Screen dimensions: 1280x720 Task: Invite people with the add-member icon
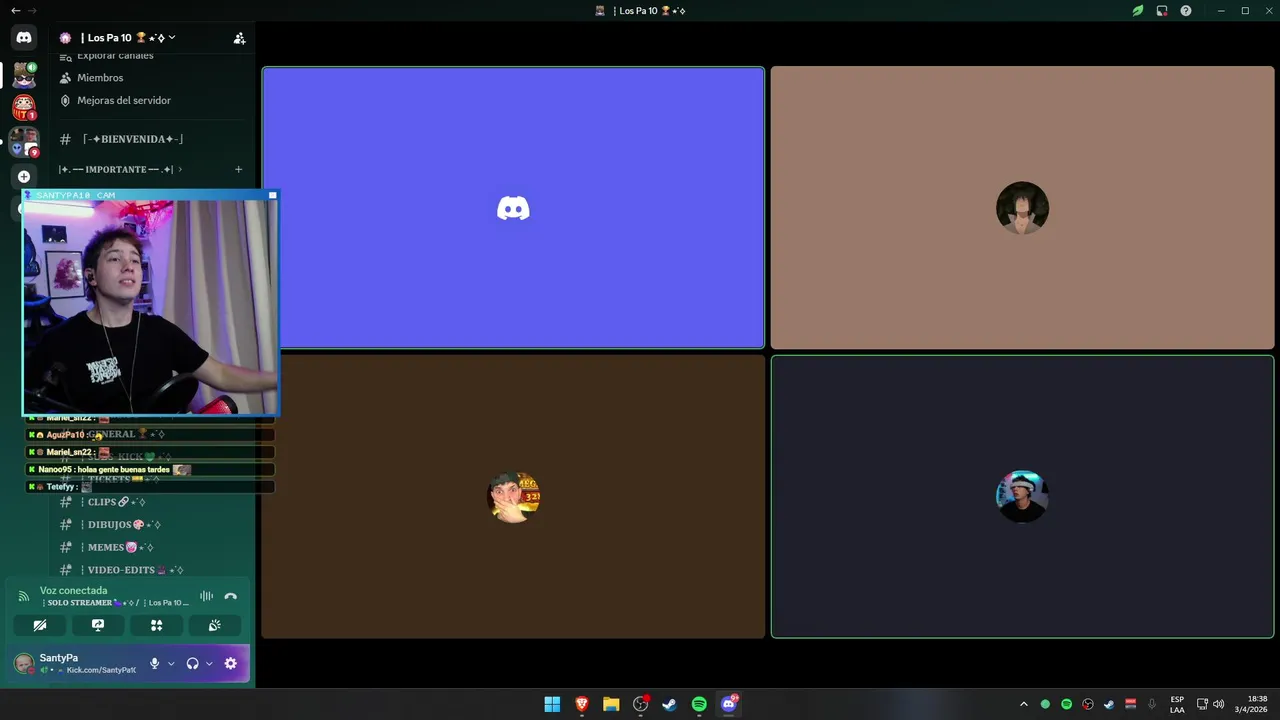tap(239, 38)
